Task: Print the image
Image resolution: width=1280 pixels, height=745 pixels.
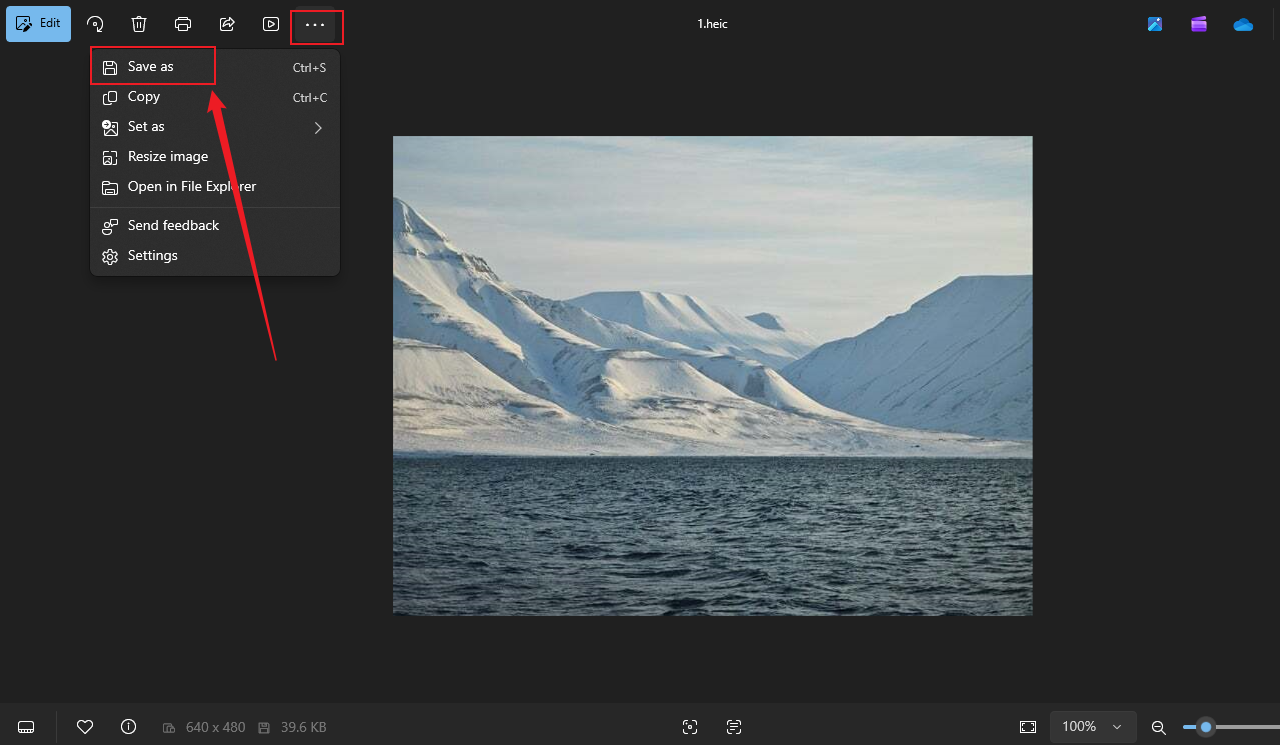Action: point(183,23)
